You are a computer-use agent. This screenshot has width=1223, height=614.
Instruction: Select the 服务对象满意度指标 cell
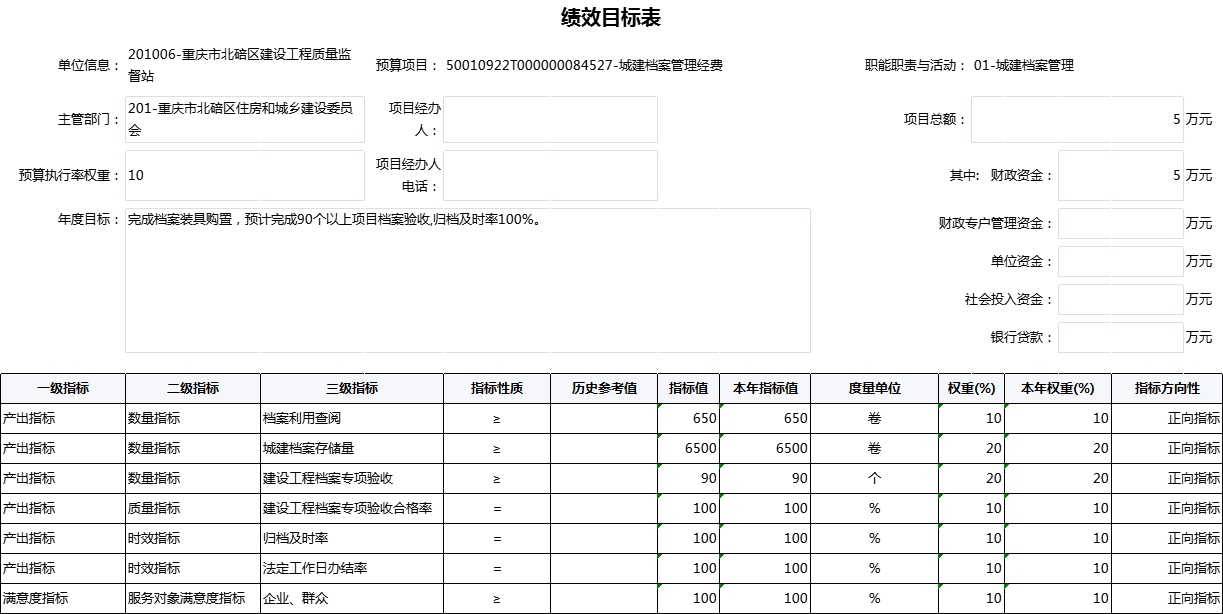click(193, 598)
